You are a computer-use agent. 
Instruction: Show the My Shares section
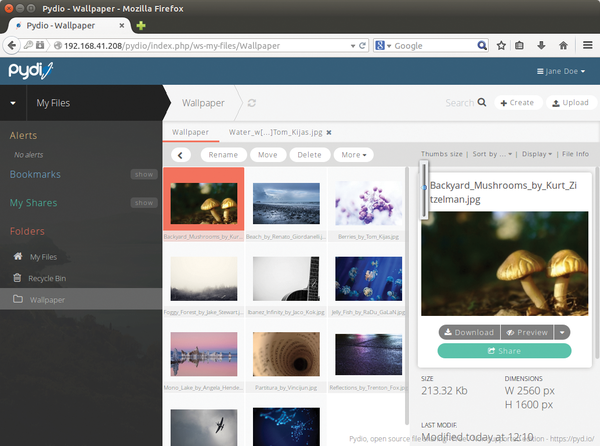tap(144, 203)
